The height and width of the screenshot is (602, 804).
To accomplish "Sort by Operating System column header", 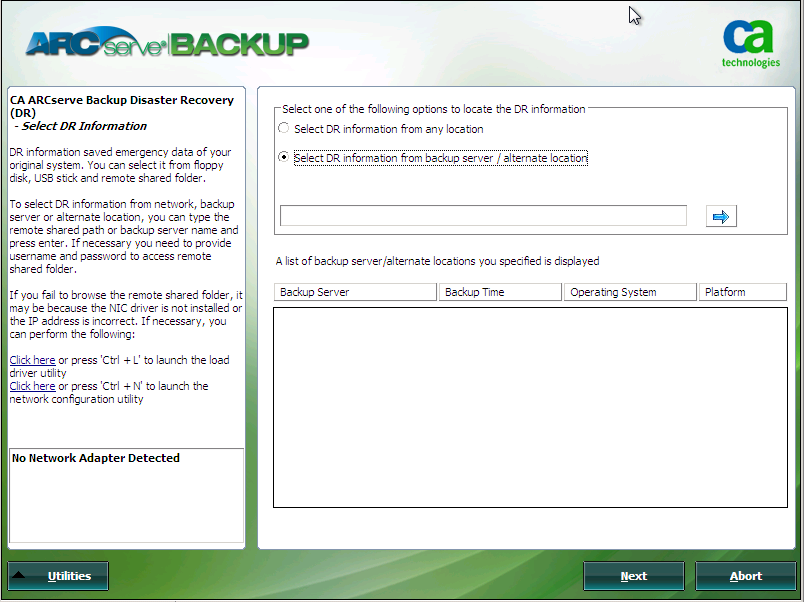I will point(630,292).
